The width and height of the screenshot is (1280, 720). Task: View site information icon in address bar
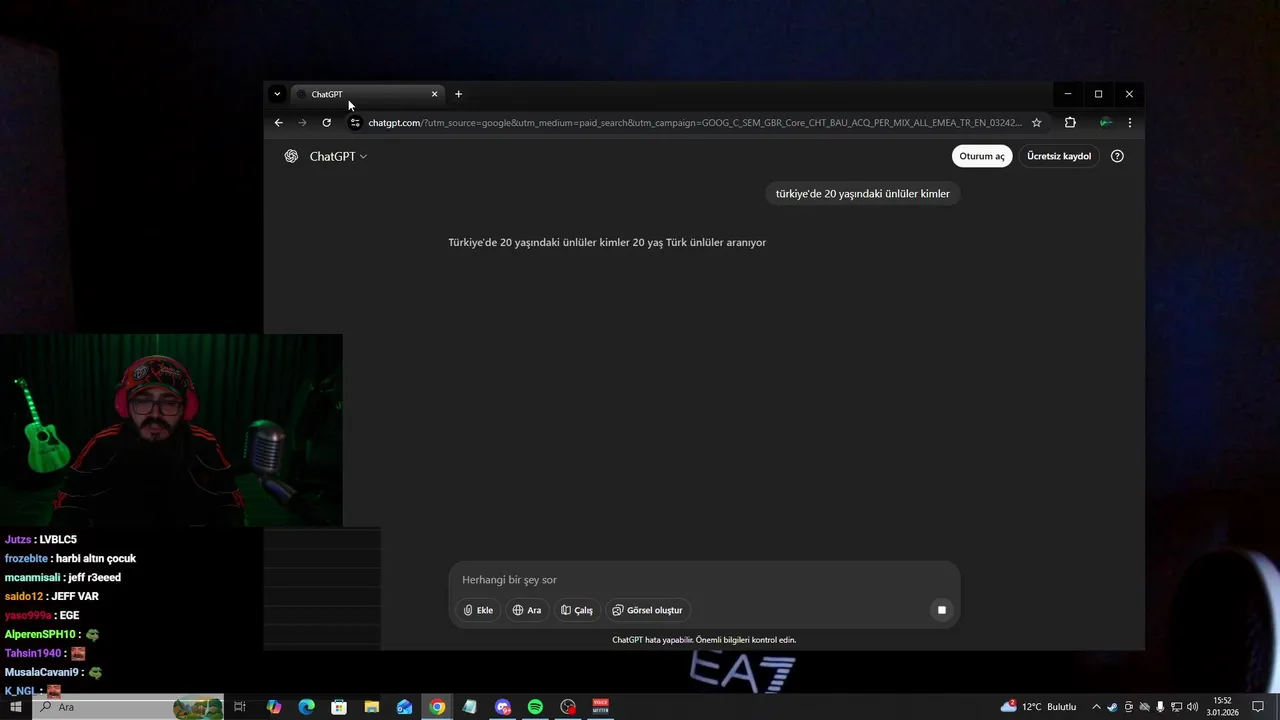pyautogui.click(x=354, y=123)
